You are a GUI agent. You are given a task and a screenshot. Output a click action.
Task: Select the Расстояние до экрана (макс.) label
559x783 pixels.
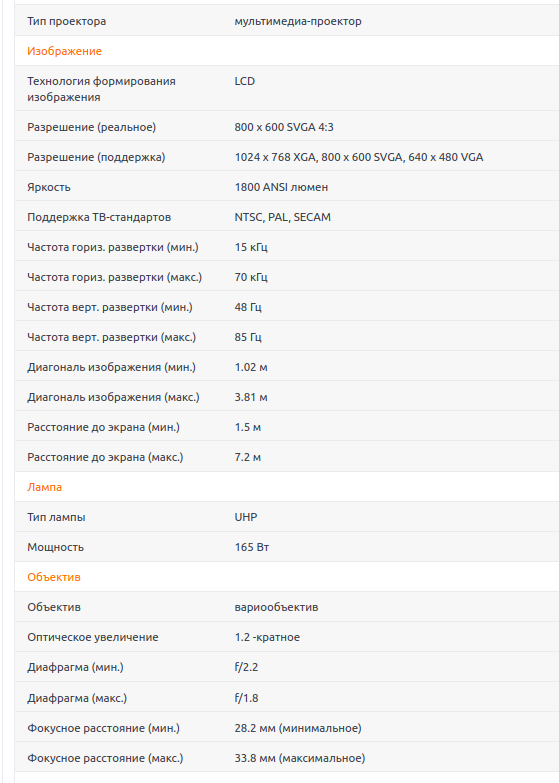105,457
